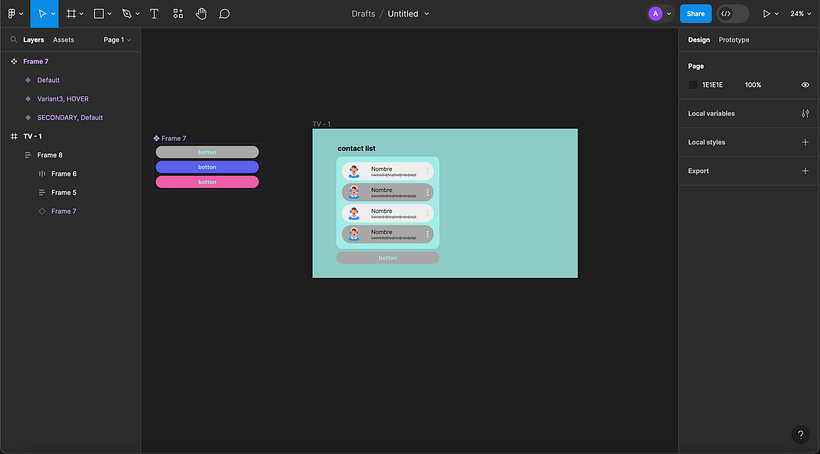Switch to the Assets tab
Image resolution: width=820 pixels, height=454 pixels.
(63, 40)
